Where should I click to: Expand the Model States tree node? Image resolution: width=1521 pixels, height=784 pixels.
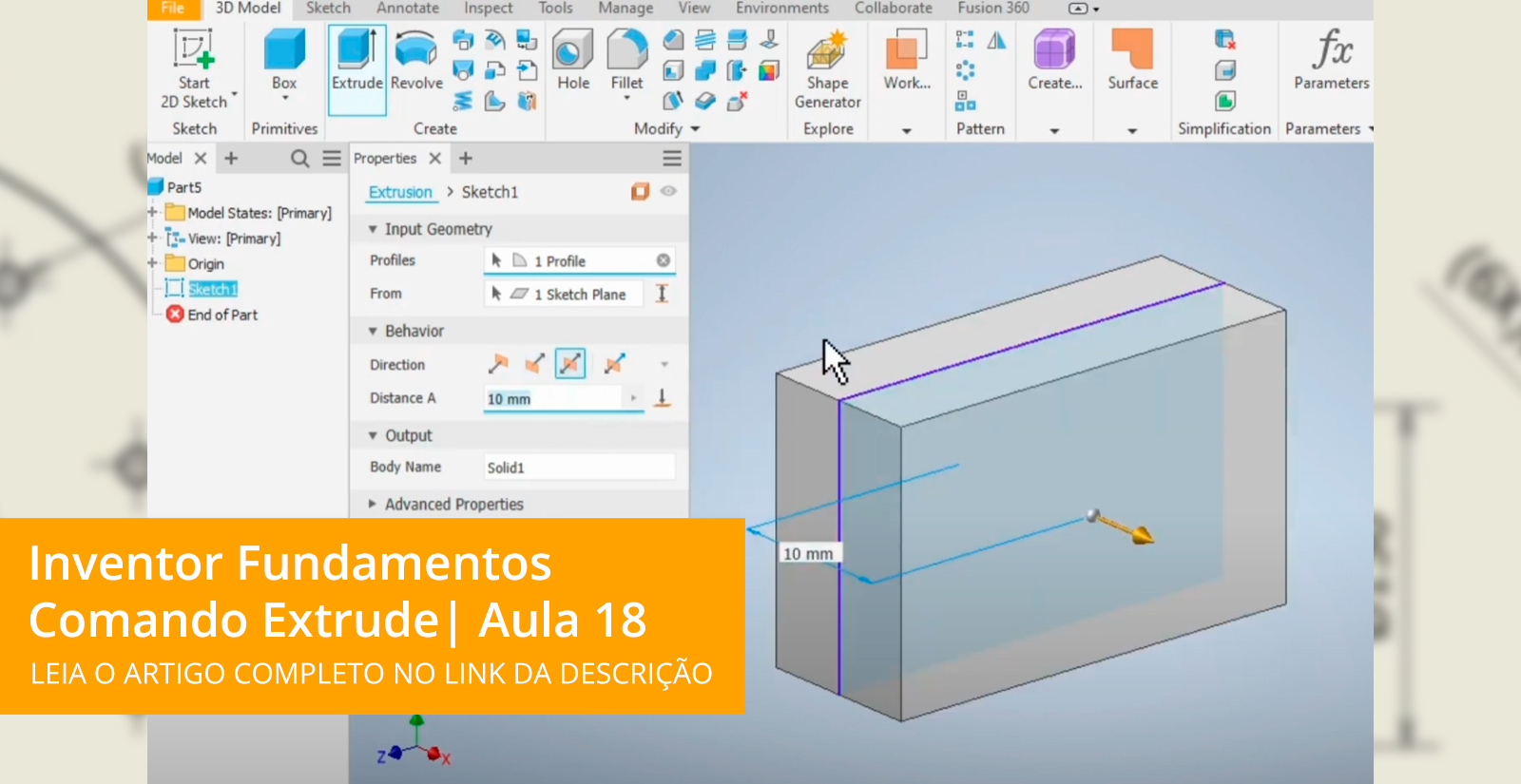152,213
